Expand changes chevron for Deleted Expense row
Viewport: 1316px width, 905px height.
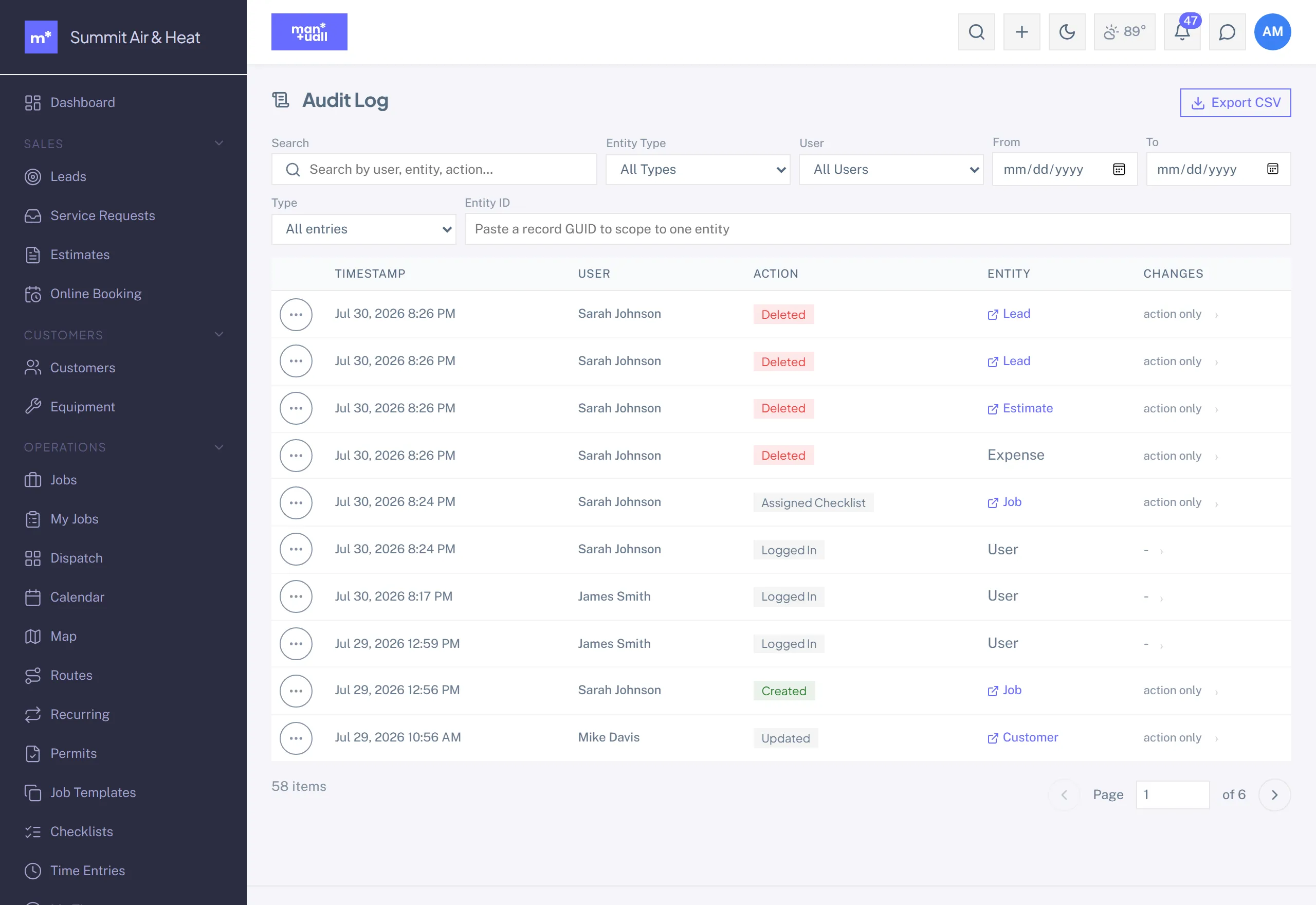pyautogui.click(x=1216, y=457)
